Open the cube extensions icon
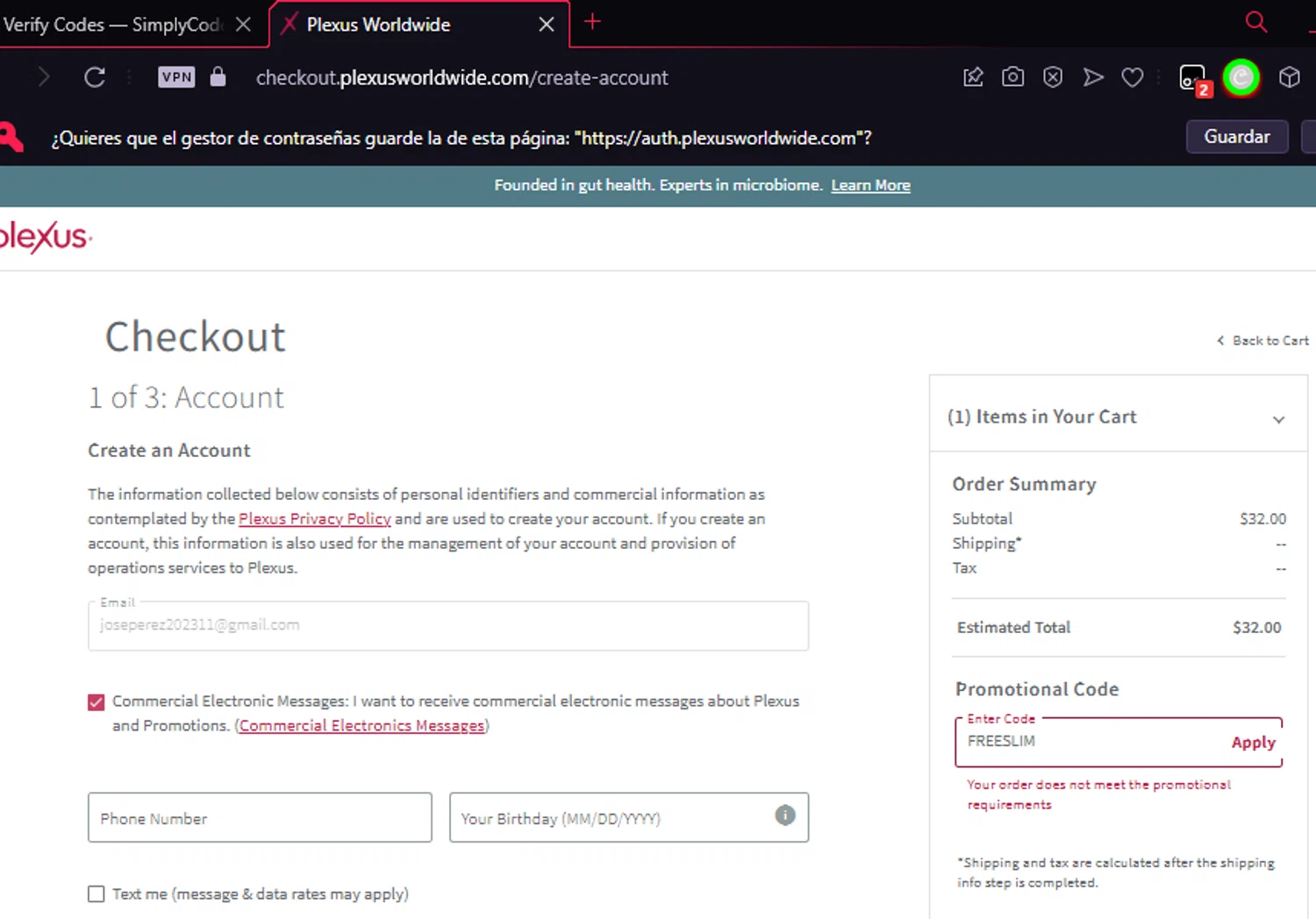The image size is (1316, 919). pyautogui.click(x=1289, y=77)
